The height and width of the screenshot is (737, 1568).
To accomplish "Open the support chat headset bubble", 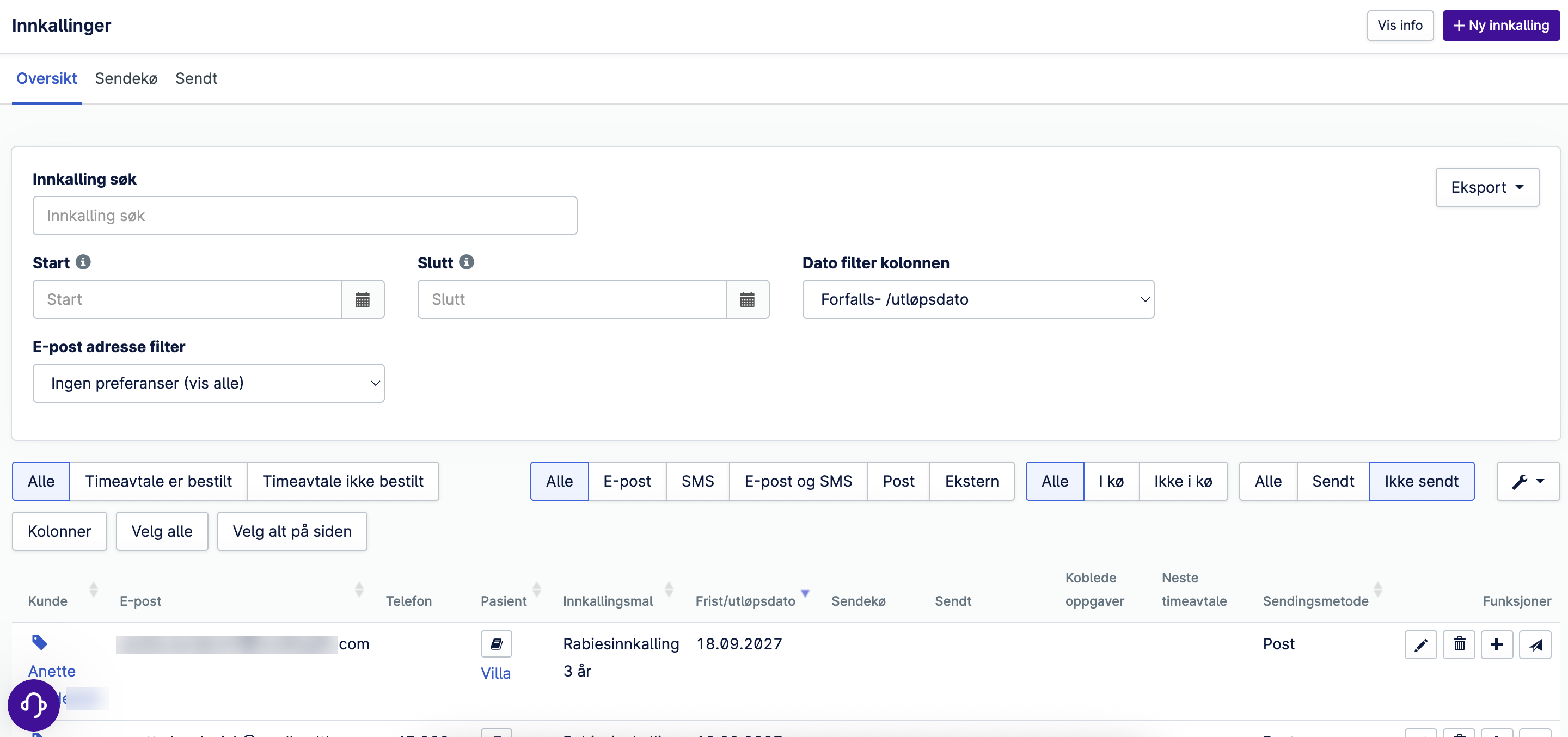I will tap(33, 705).
